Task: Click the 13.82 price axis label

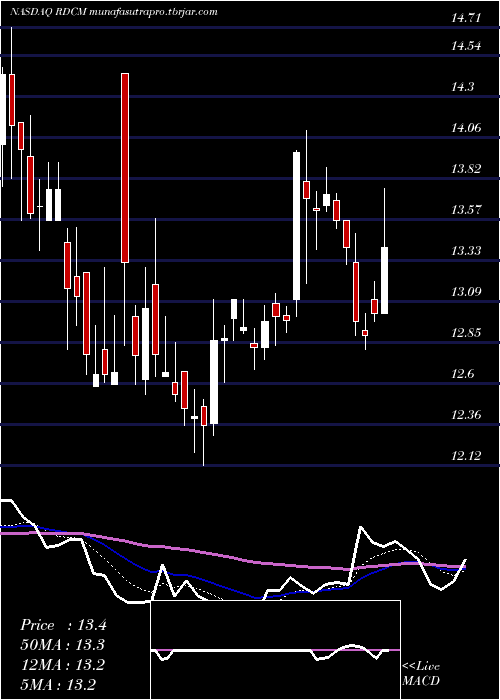Action: (x=466, y=169)
